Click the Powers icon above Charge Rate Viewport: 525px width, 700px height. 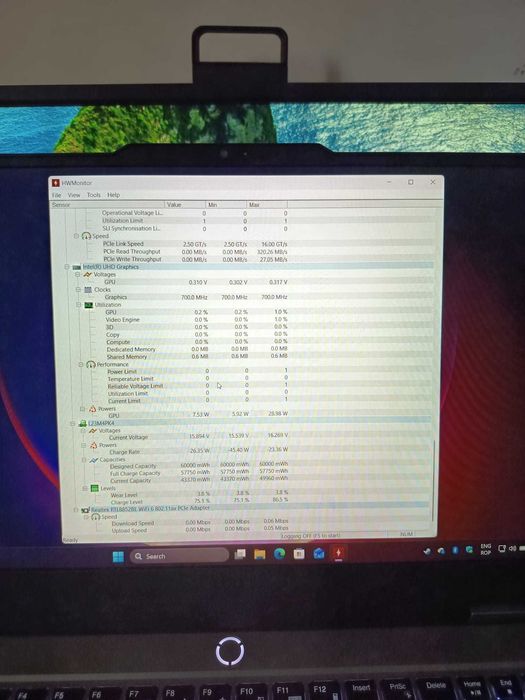pos(94,445)
